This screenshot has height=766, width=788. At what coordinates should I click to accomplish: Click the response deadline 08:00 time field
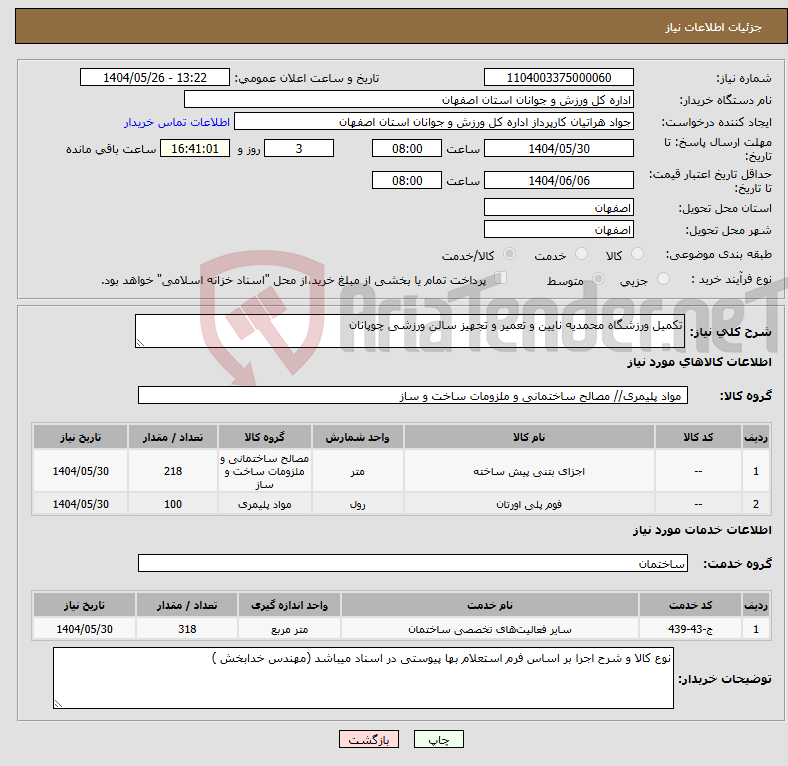(407, 148)
